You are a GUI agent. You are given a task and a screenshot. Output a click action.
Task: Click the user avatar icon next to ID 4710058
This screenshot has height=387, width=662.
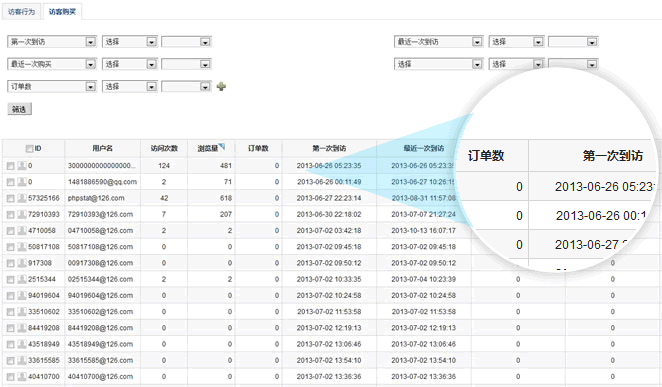(x=22, y=230)
